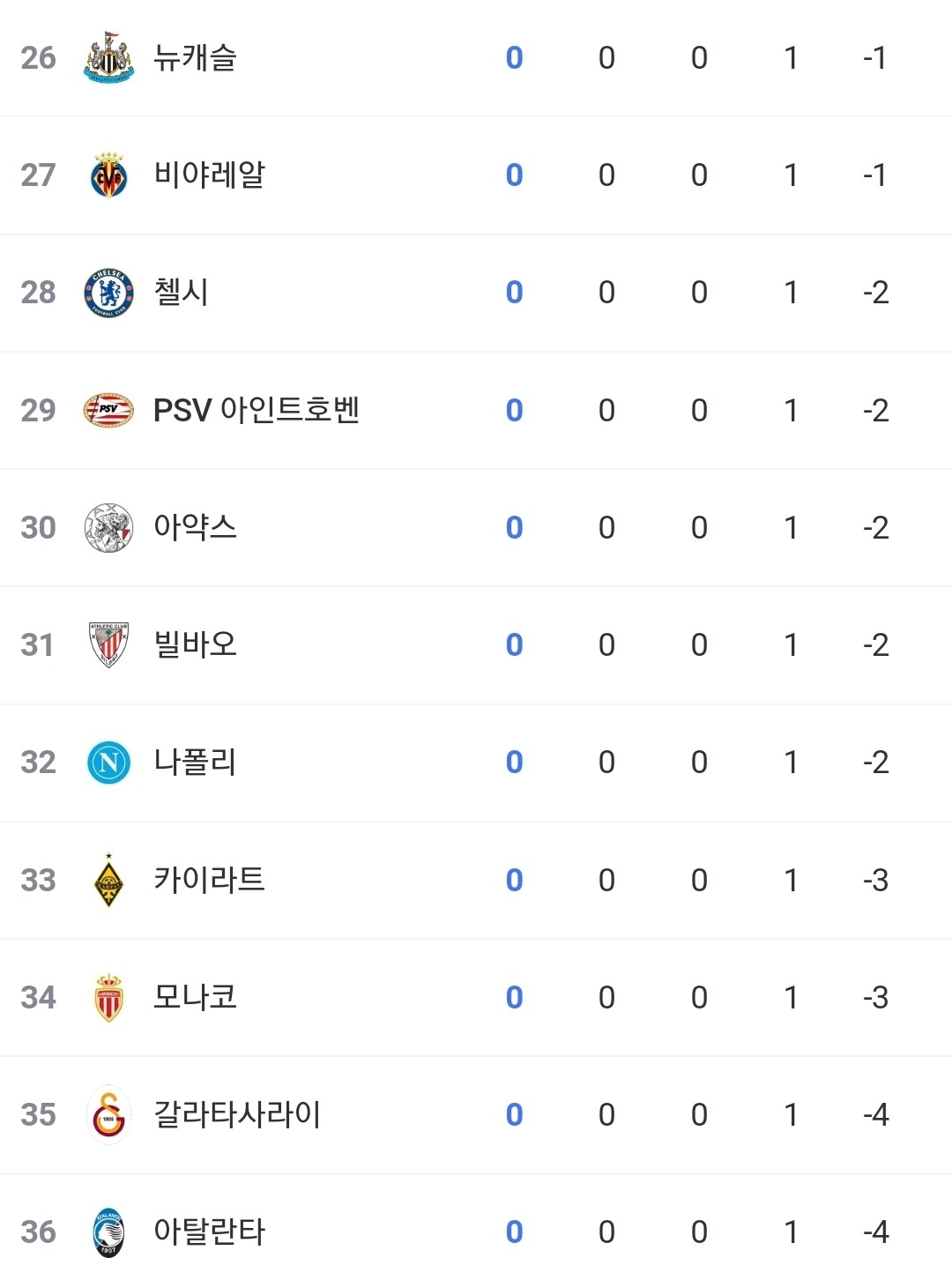The width and height of the screenshot is (952, 1280).
Task: Open team page for 뉴캐슬
Action: [195, 58]
